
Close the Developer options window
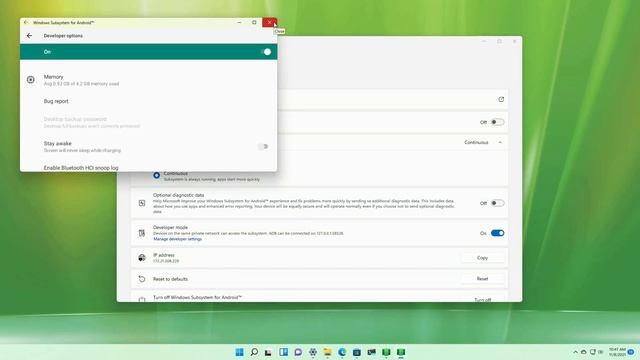269,22
